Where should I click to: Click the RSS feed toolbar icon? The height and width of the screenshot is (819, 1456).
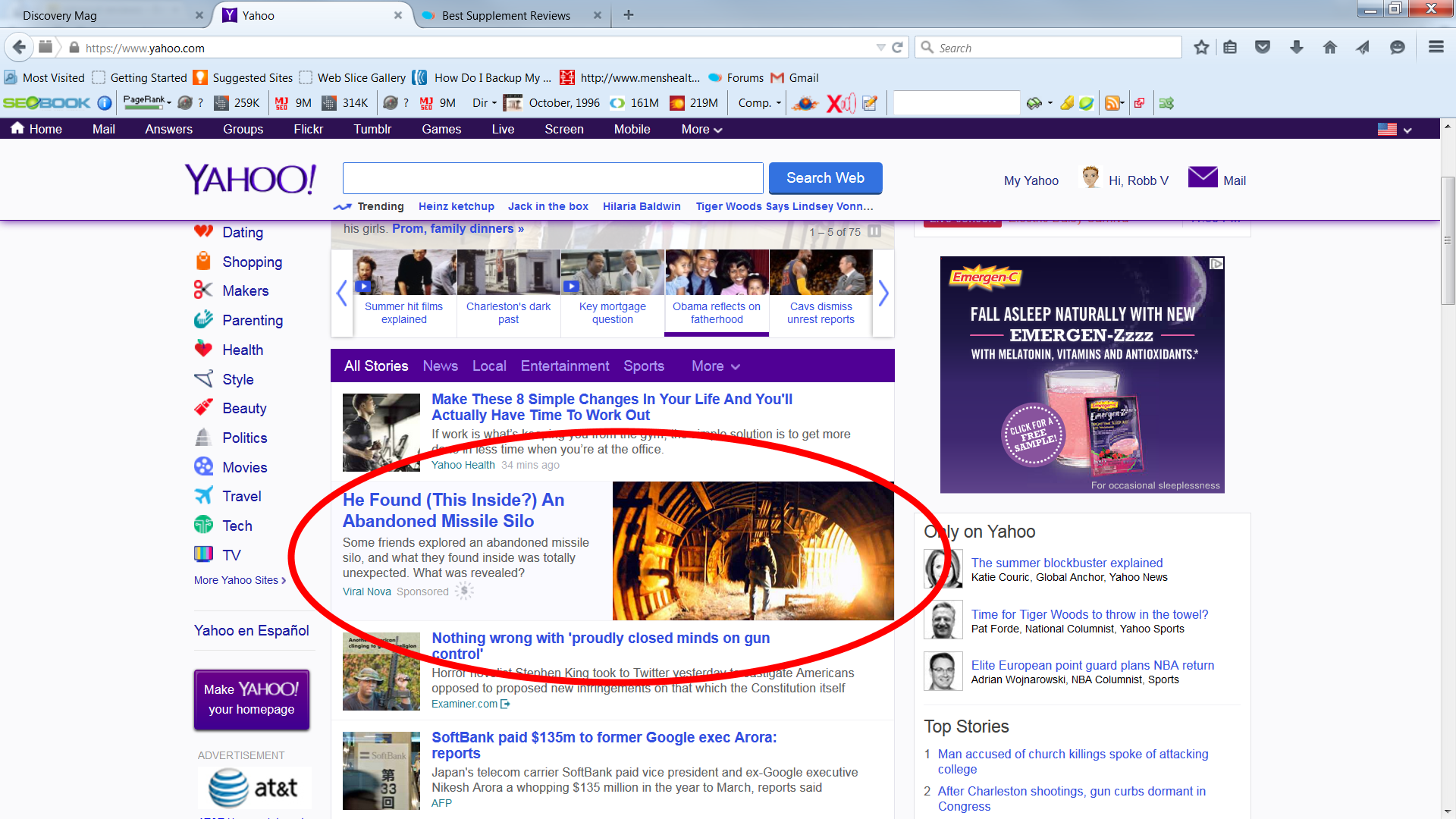(1113, 103)
